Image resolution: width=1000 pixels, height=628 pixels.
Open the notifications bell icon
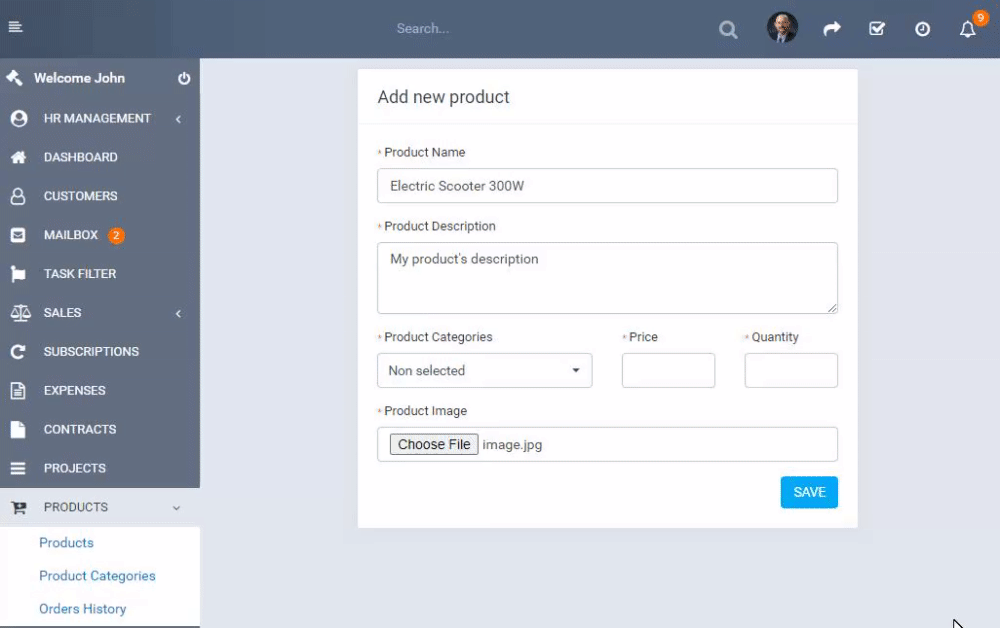(x=968, y=29)
